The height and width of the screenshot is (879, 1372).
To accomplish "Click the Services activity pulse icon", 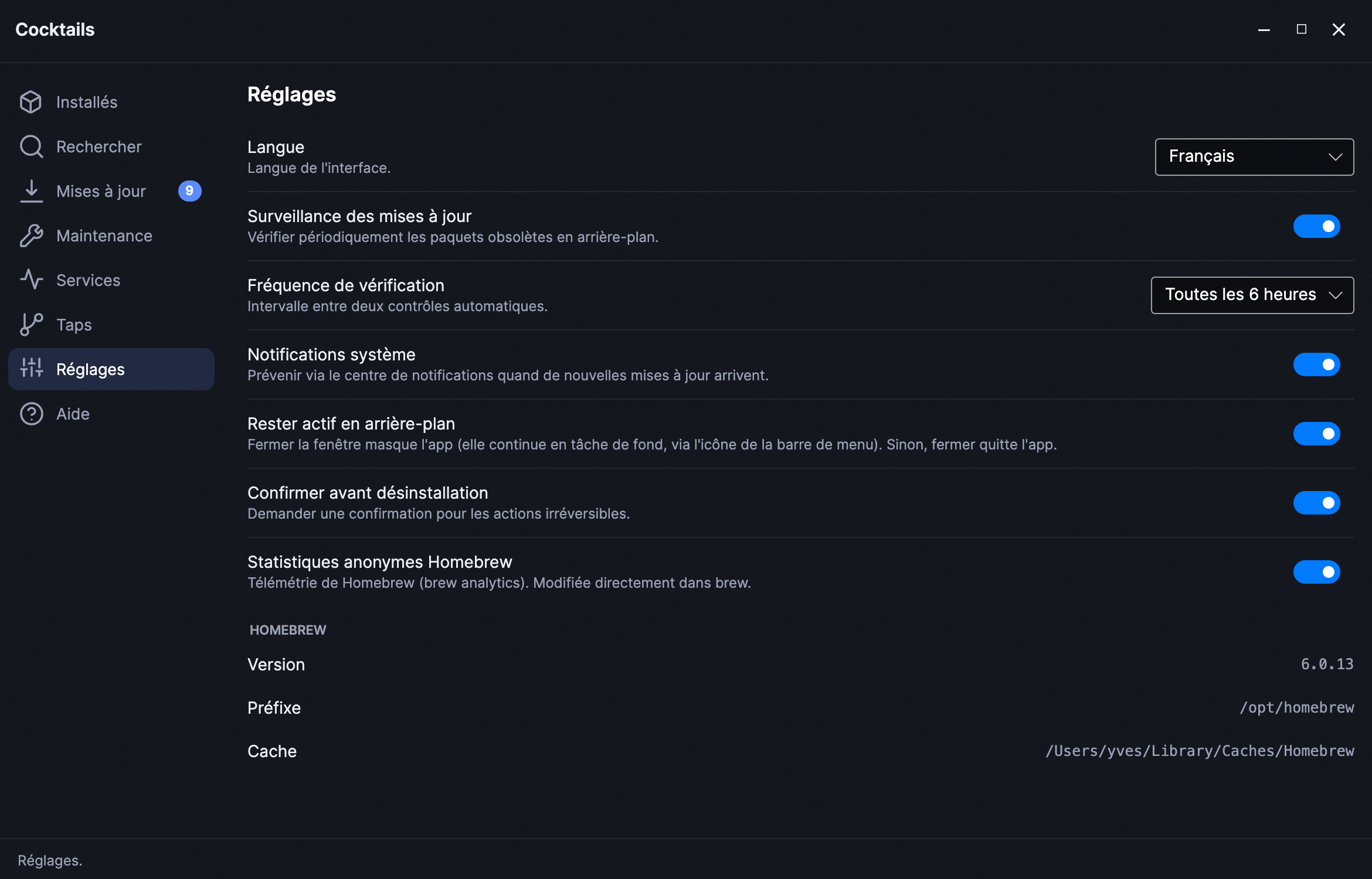I will (31, 280).
